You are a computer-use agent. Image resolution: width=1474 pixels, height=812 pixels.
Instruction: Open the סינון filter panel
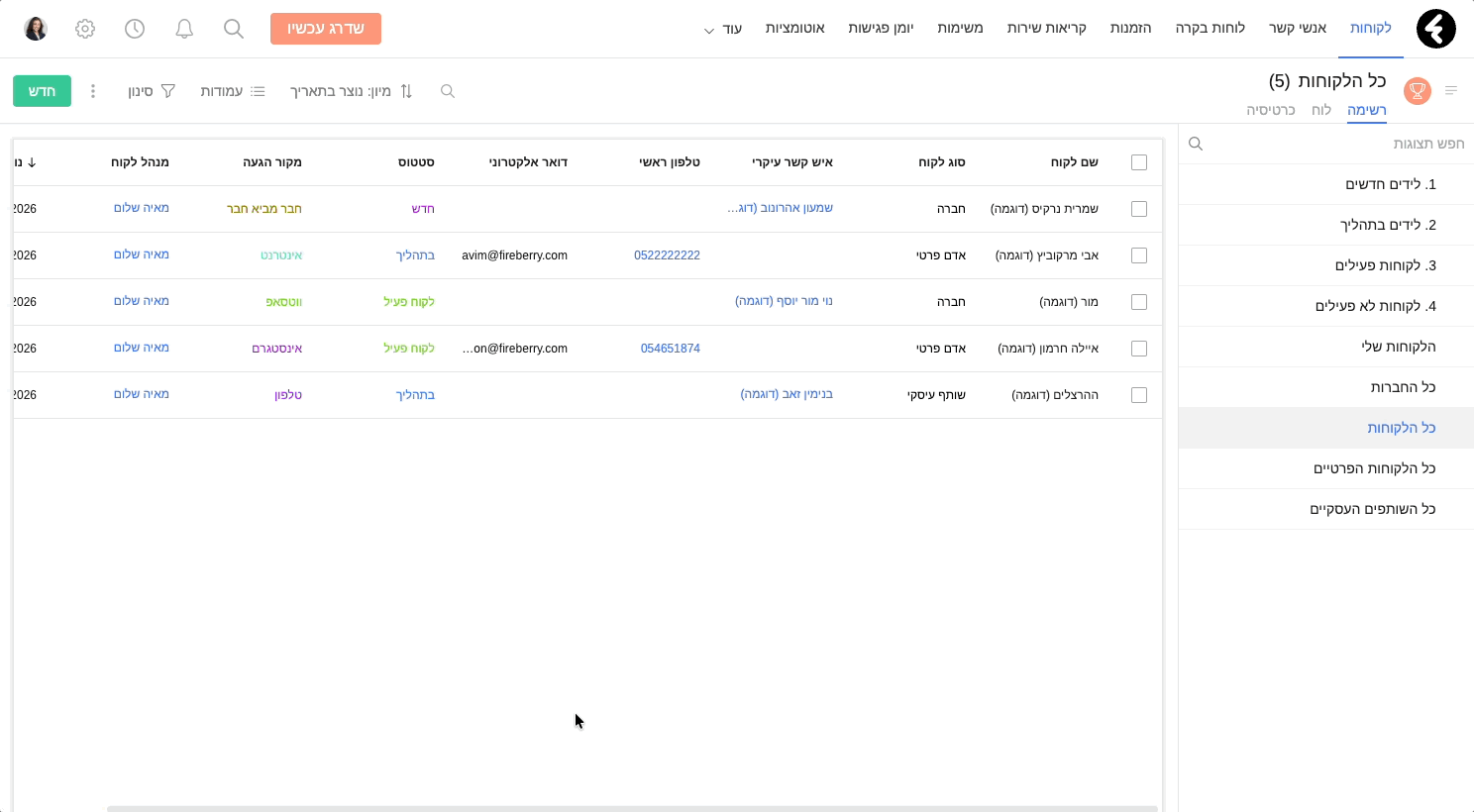point(152,91)
